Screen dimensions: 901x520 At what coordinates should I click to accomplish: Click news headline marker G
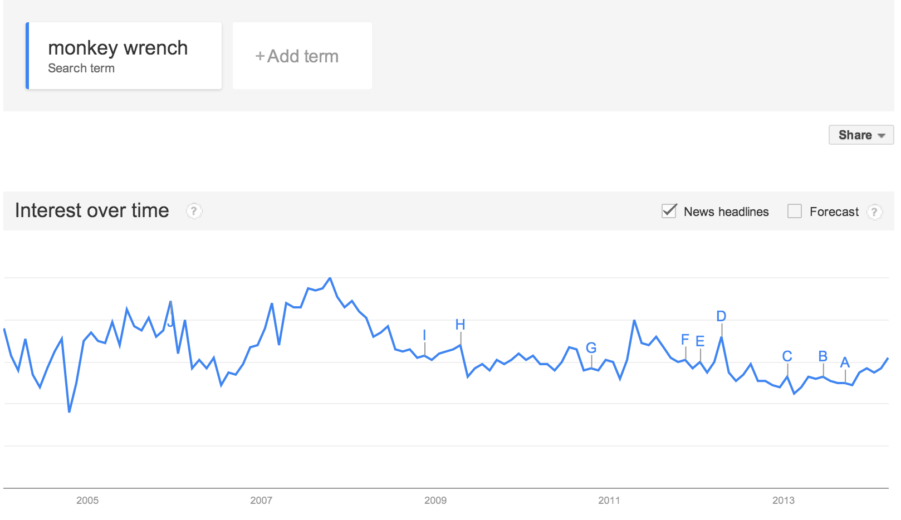[x=591, y=348]
